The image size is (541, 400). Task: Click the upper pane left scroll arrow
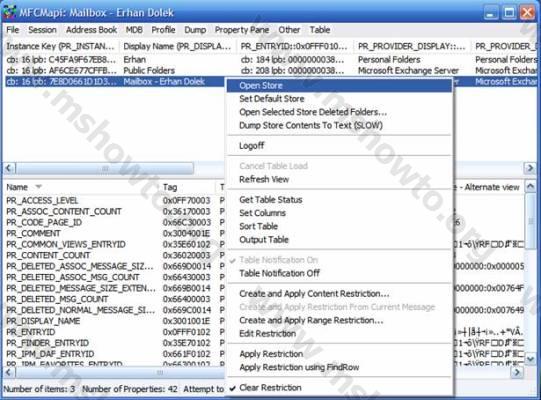(x=9, y=168)
